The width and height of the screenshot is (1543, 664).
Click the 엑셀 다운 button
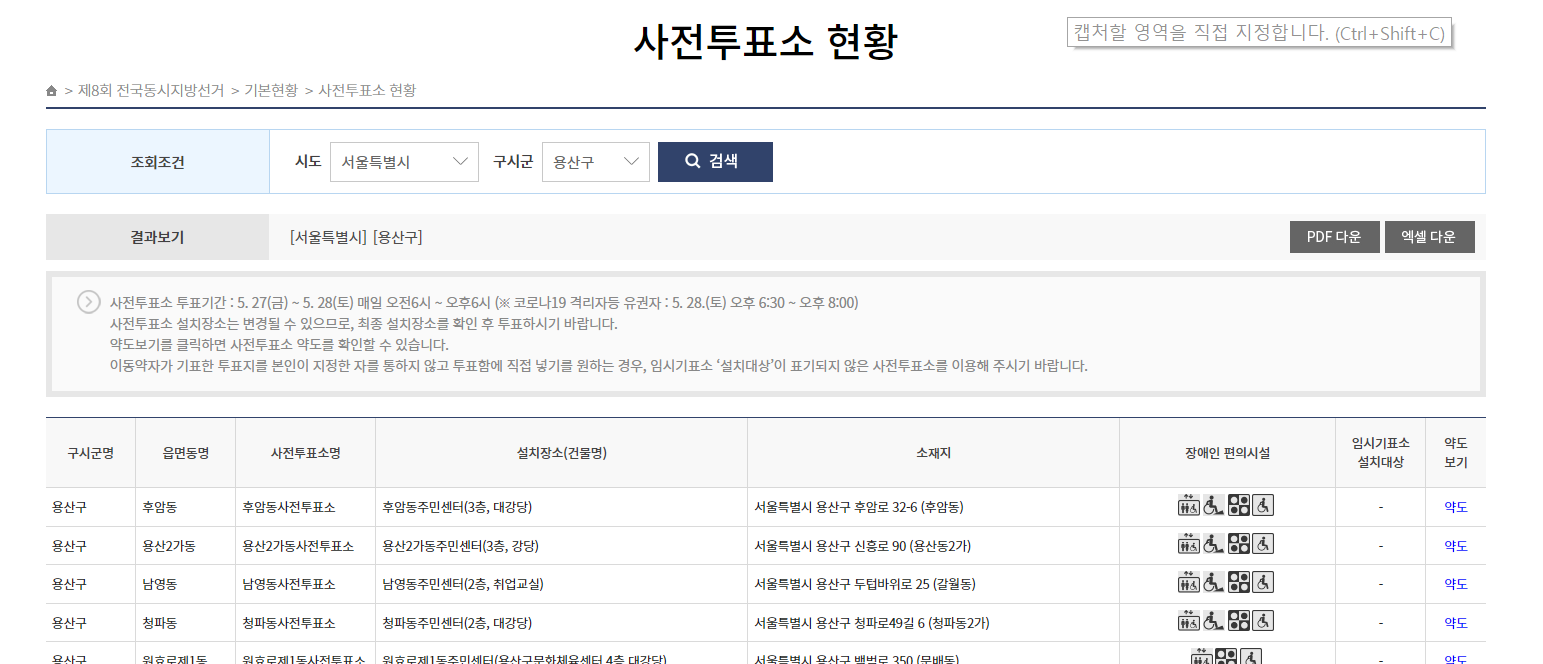point(1429,237)
